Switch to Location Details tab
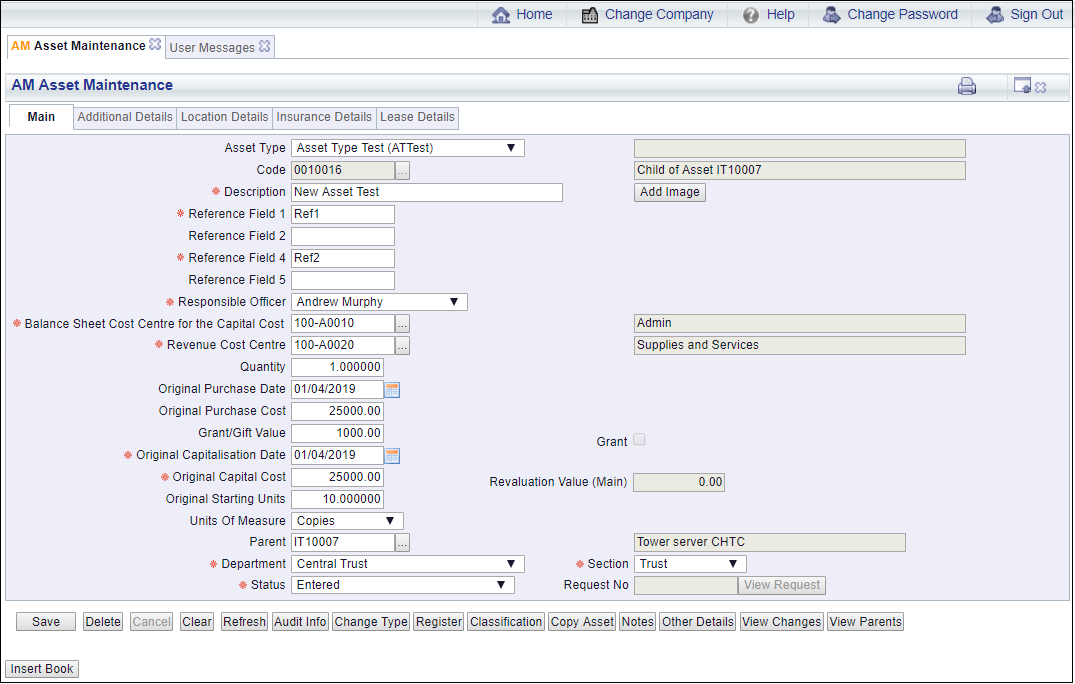 pyautogui.click(x=224, y=117)
